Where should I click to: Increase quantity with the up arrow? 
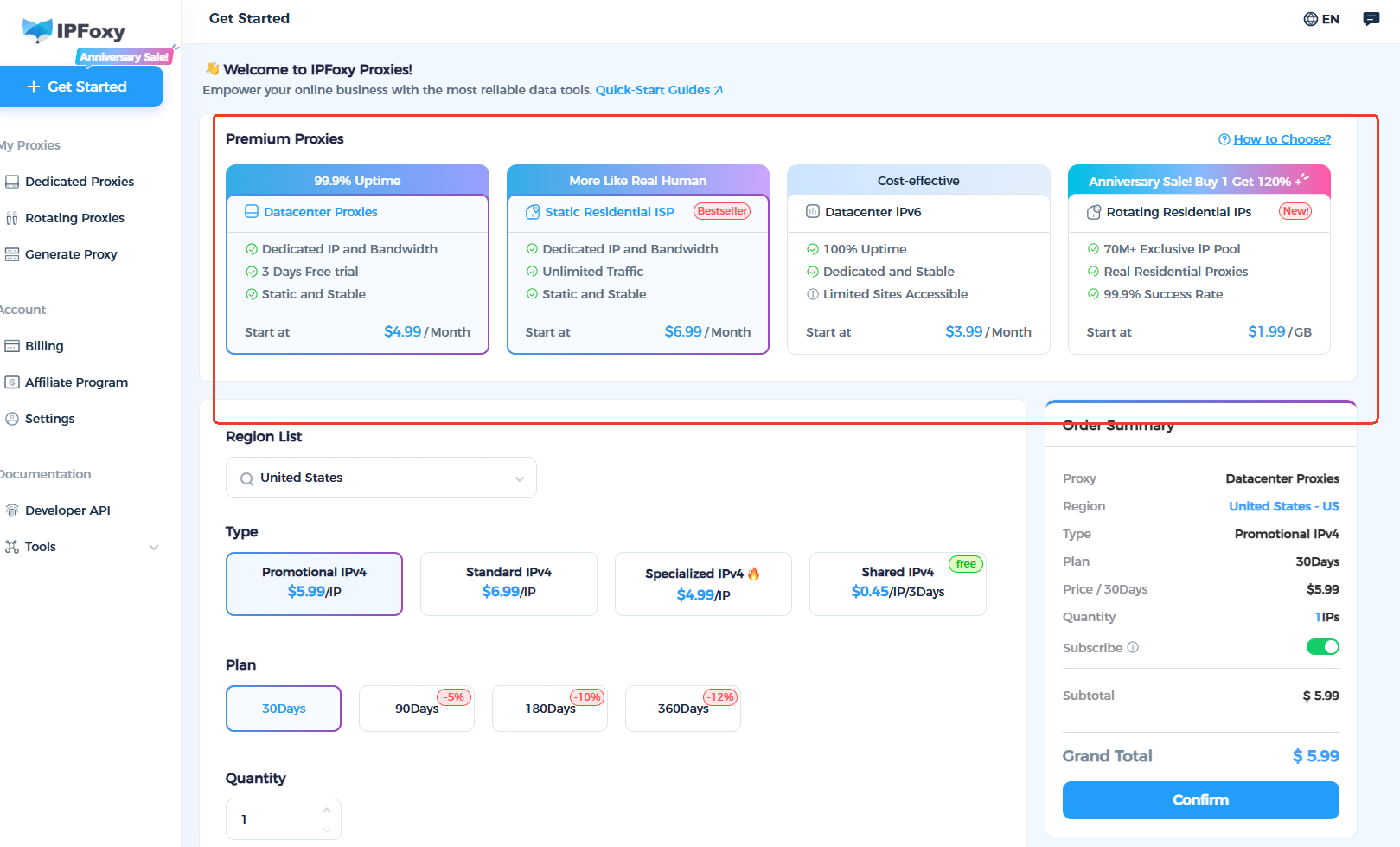(x=327, y=810)
